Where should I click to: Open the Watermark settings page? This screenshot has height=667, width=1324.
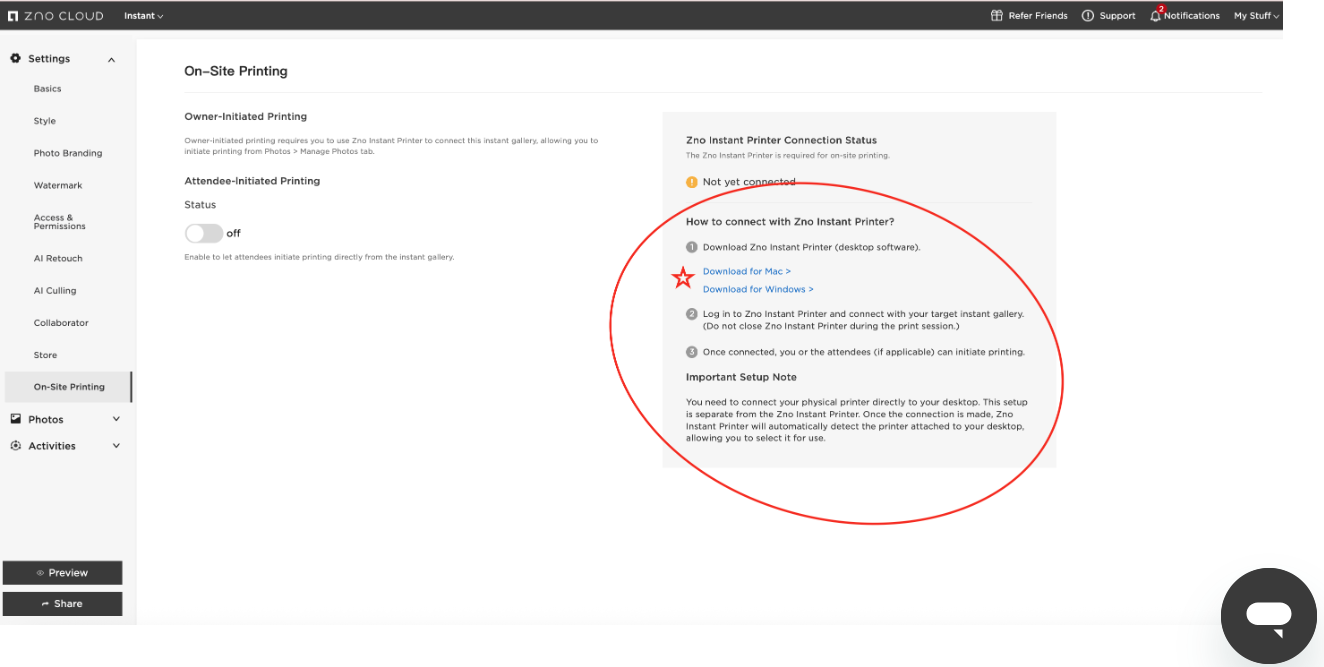(x=58, y=186)
